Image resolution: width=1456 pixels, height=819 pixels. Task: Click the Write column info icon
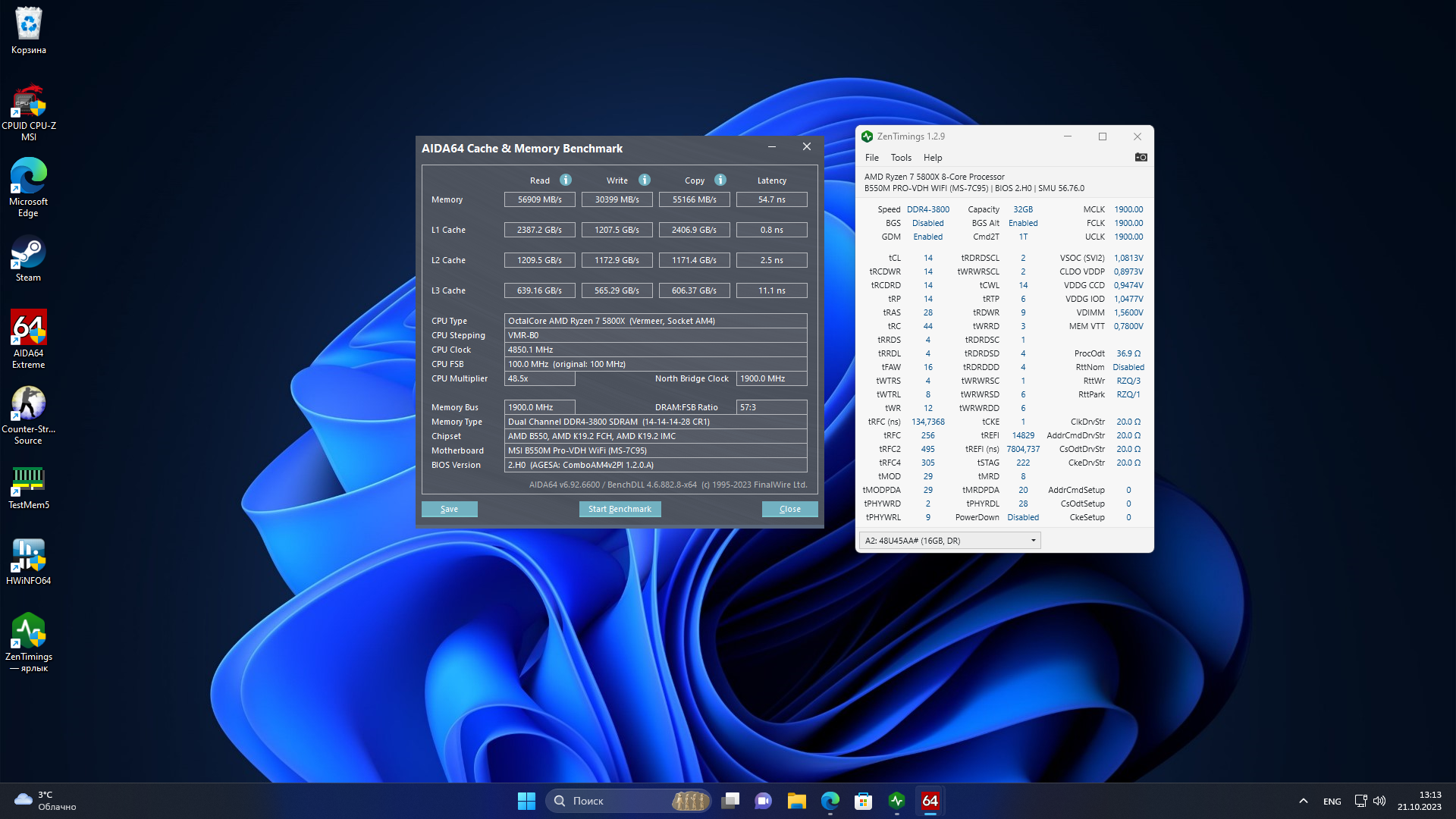(x=645, y=180)
